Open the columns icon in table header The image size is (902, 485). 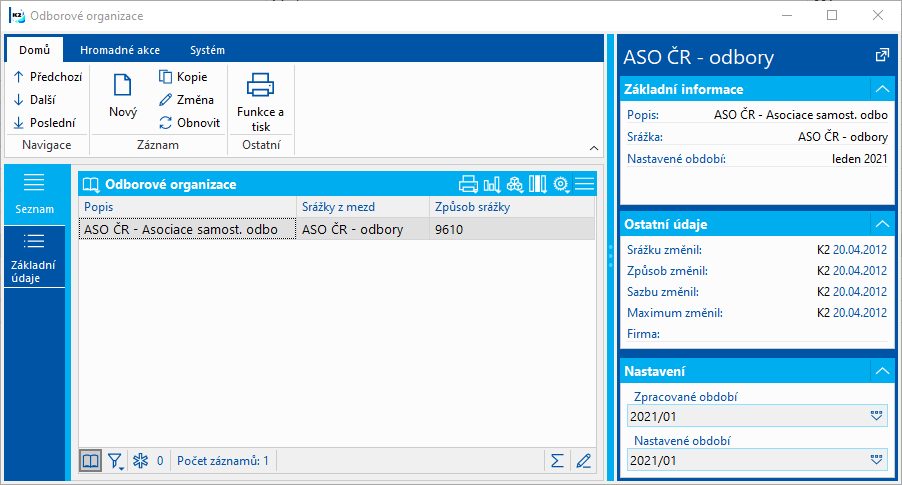[538, 184]
